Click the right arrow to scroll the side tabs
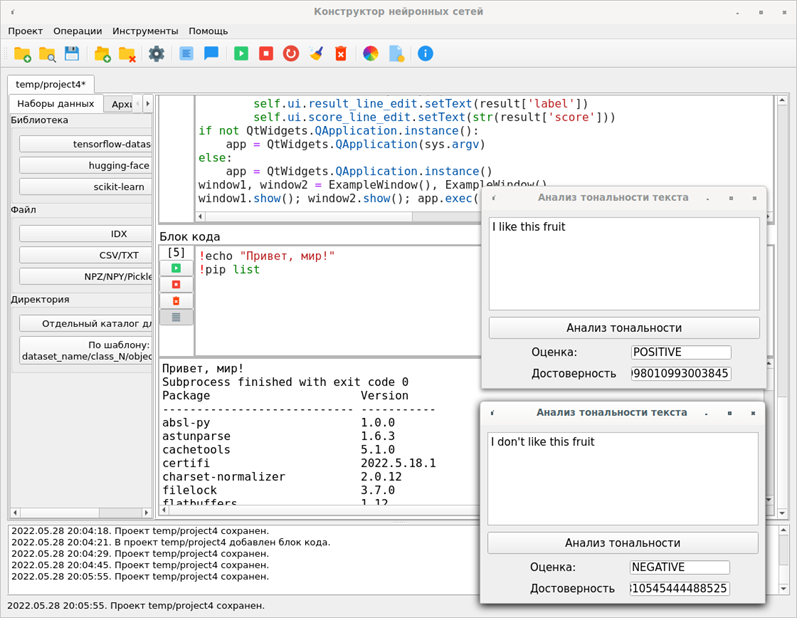797x618 pixels. (147, 104)
